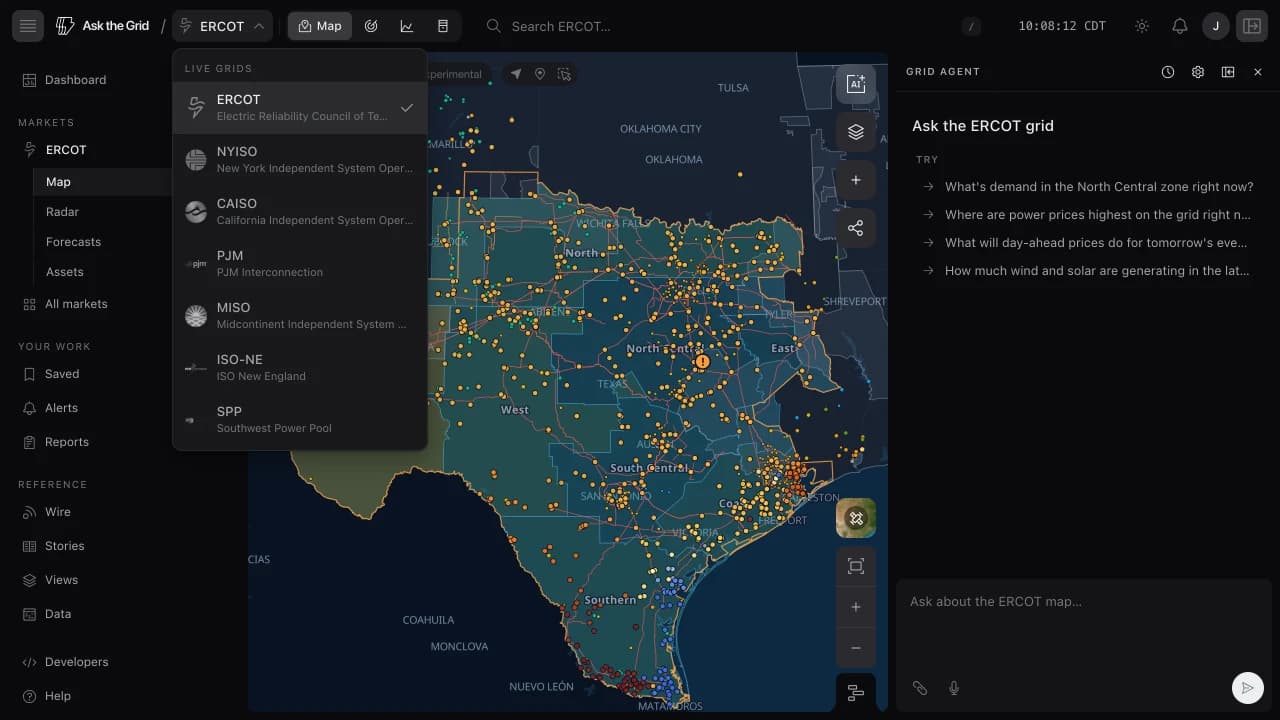
Task: Toggle the light/dark theme sun icon
Action: (1142, 26)
